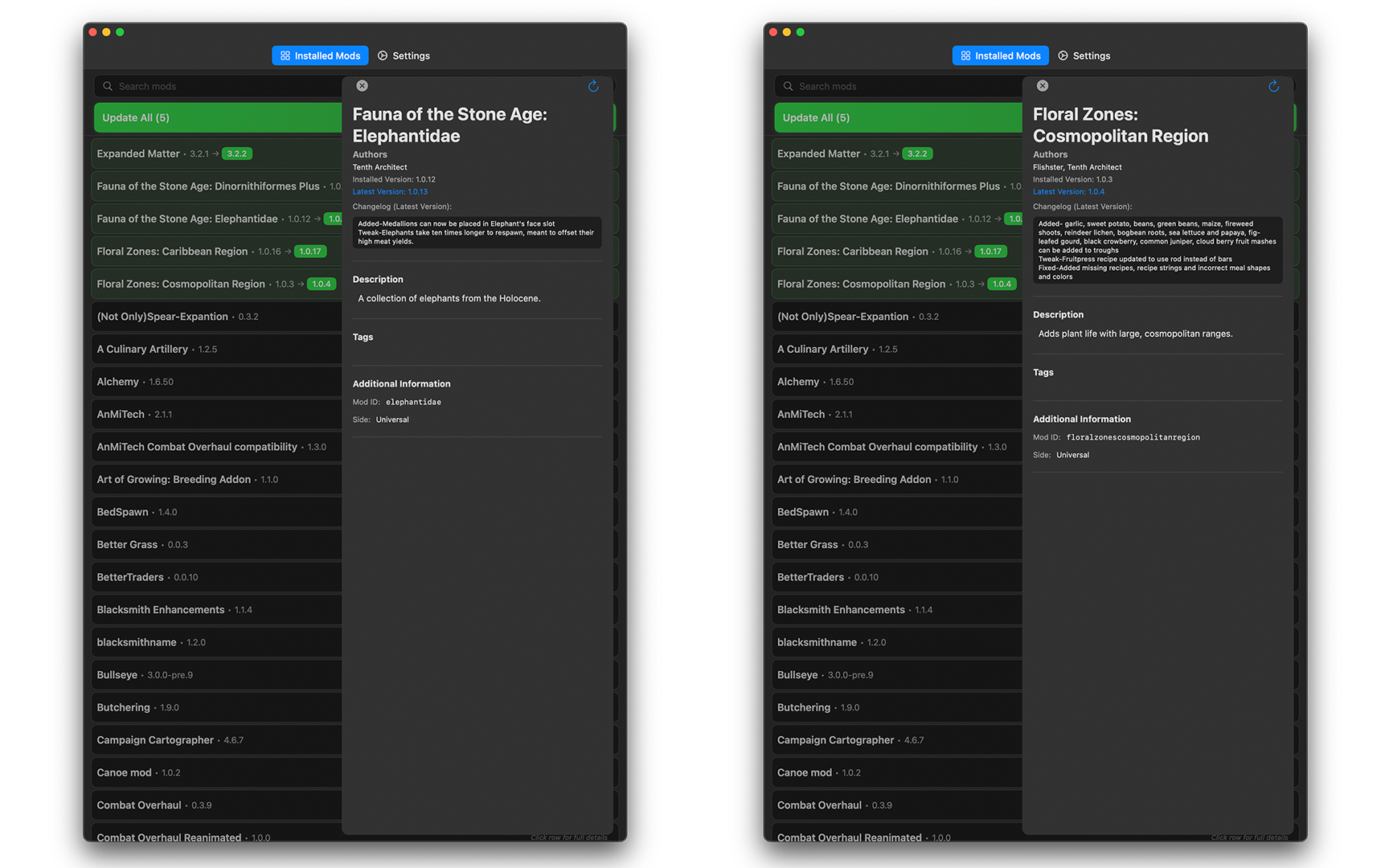This screenshot has height=868, width=1389.
Task: Click the search magnifier icon in the left window
Action: point(108,87)
